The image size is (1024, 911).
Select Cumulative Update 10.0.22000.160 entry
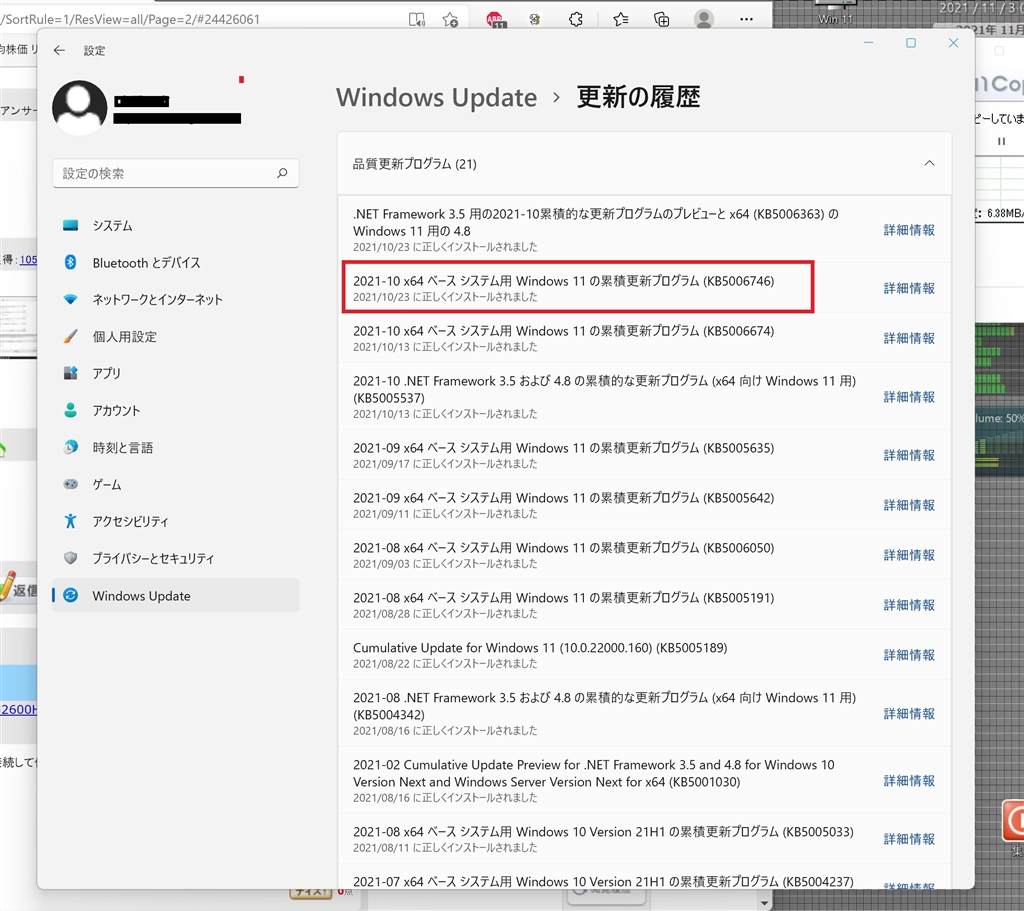[x=540, y=648]
